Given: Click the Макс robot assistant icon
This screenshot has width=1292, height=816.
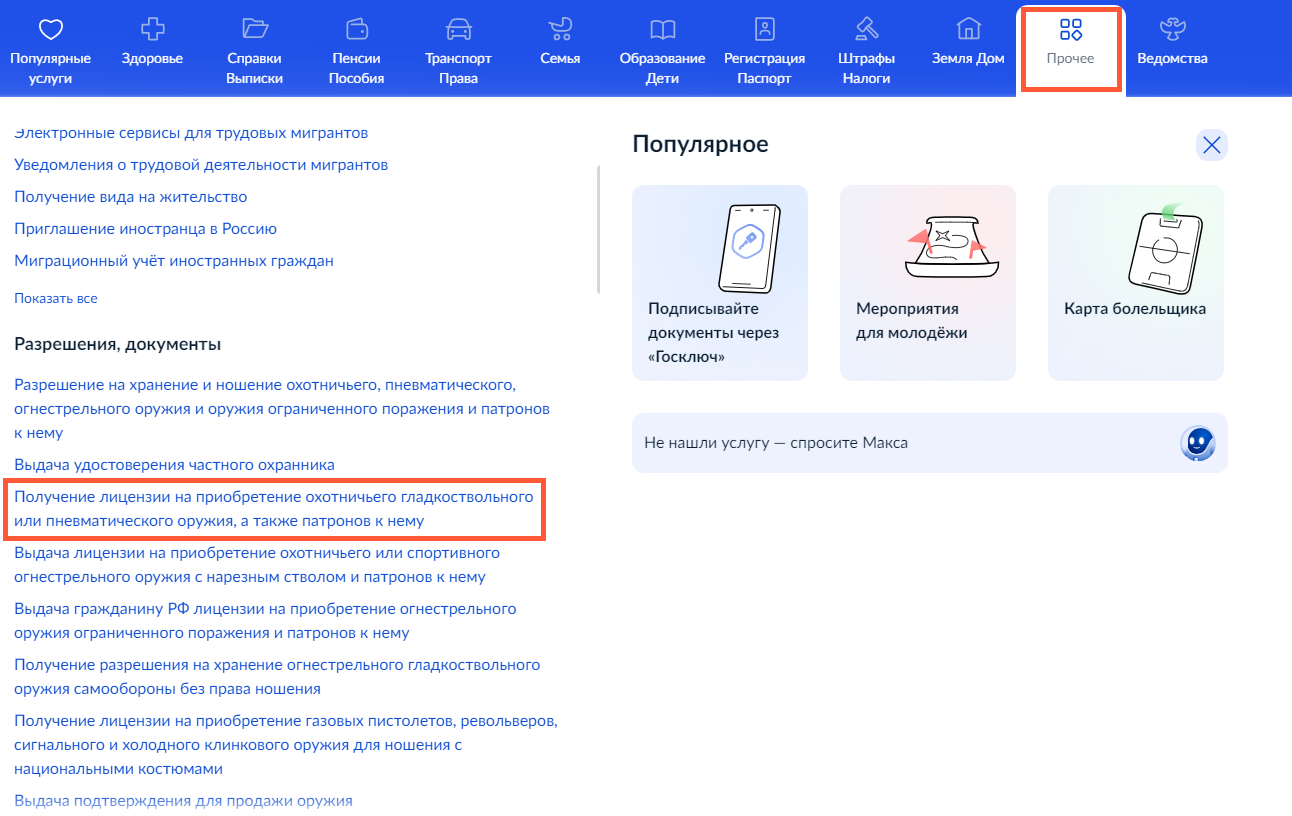Looking at the screenshot, I should tap(1197, 442).
